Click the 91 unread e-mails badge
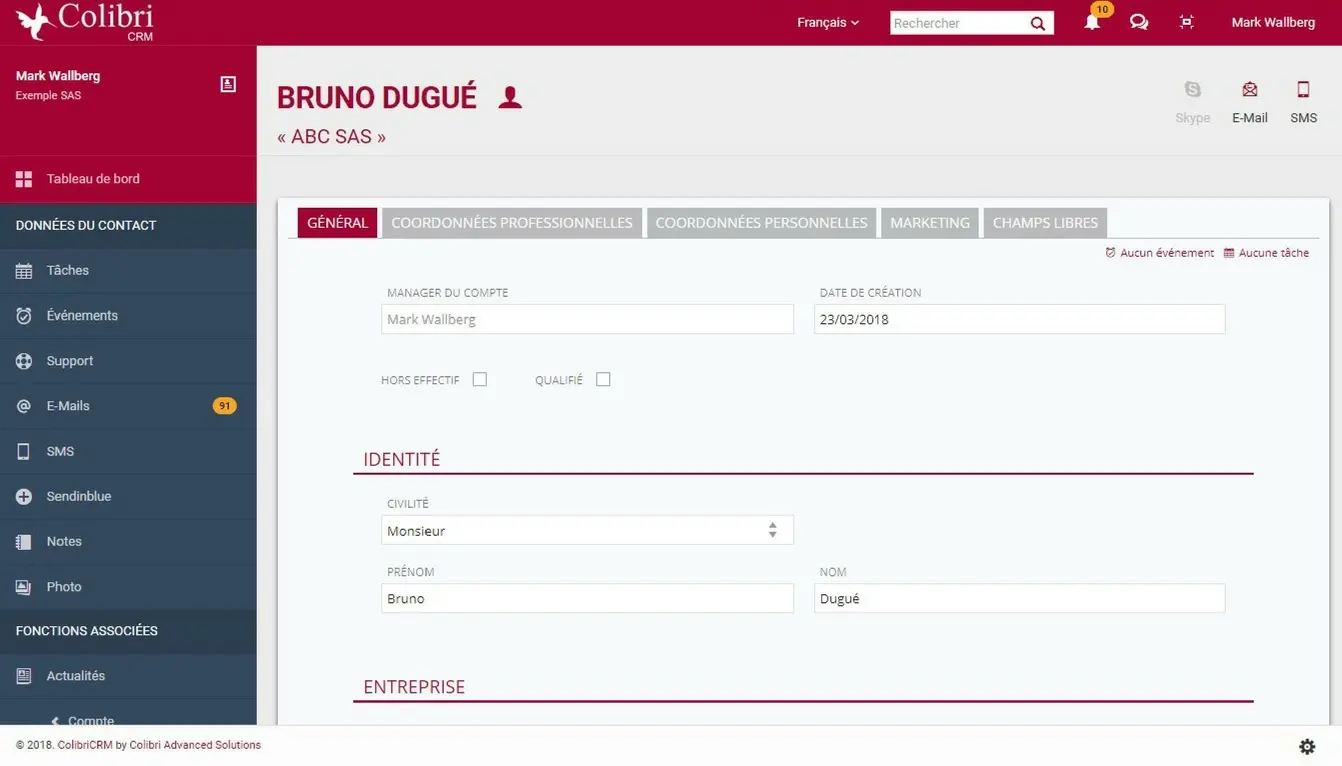This screenshot has height=766, width=1342. [225, 406]
